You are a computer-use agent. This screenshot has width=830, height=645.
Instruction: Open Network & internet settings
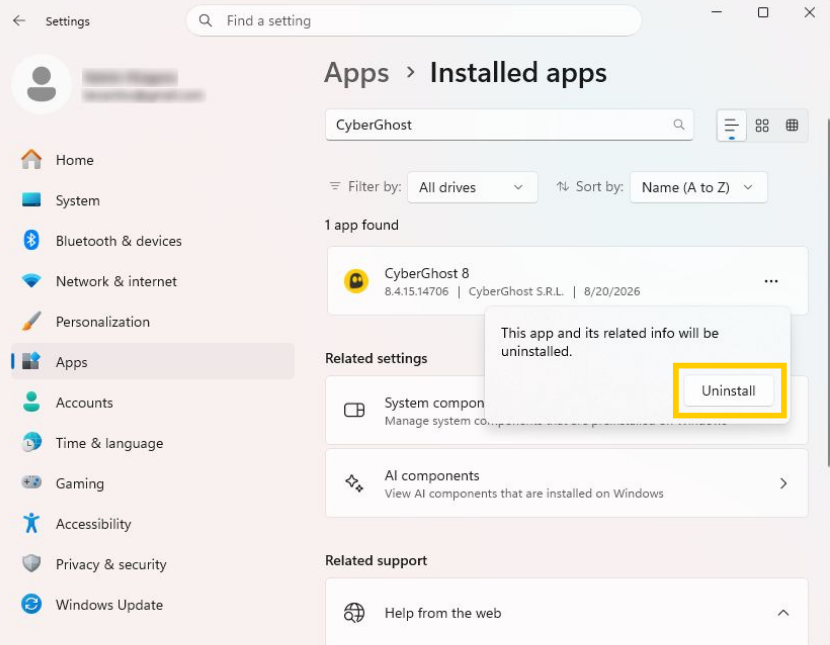tap(152, 281)
